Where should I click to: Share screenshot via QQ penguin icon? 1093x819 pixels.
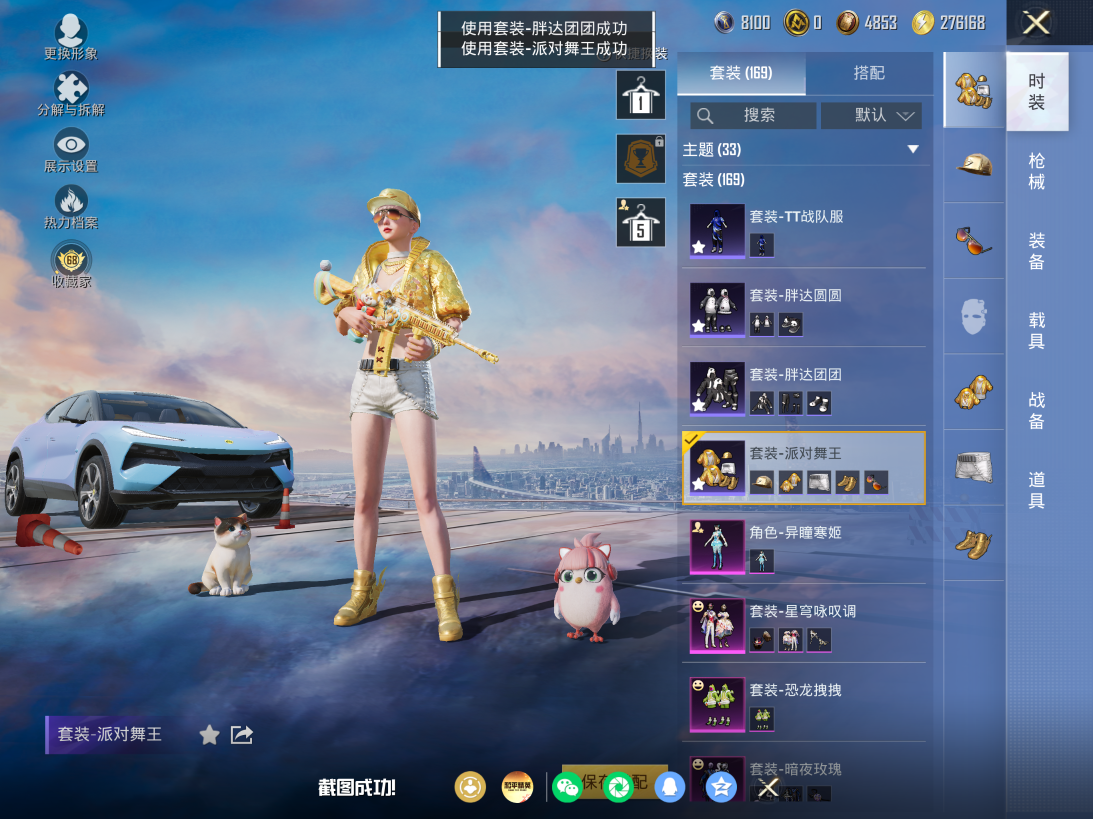pos(671,787)
